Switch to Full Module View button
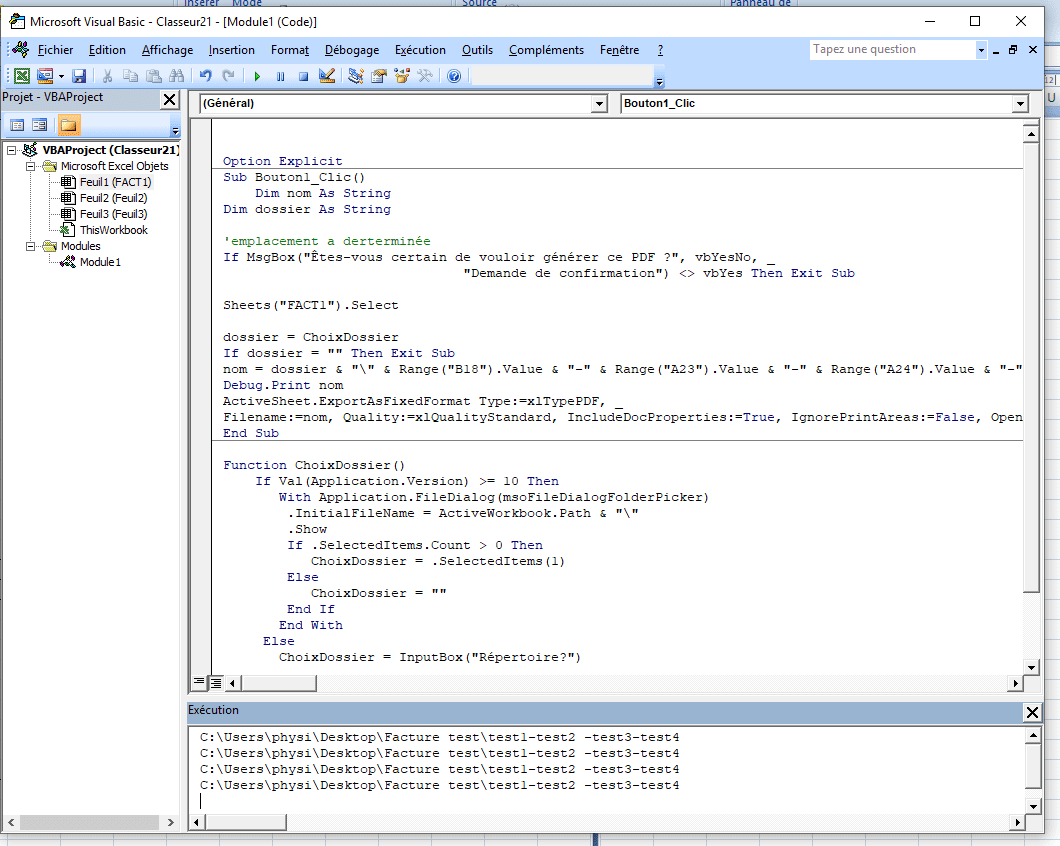Viewport: 1060px width, 846px height. coord(215,683)
